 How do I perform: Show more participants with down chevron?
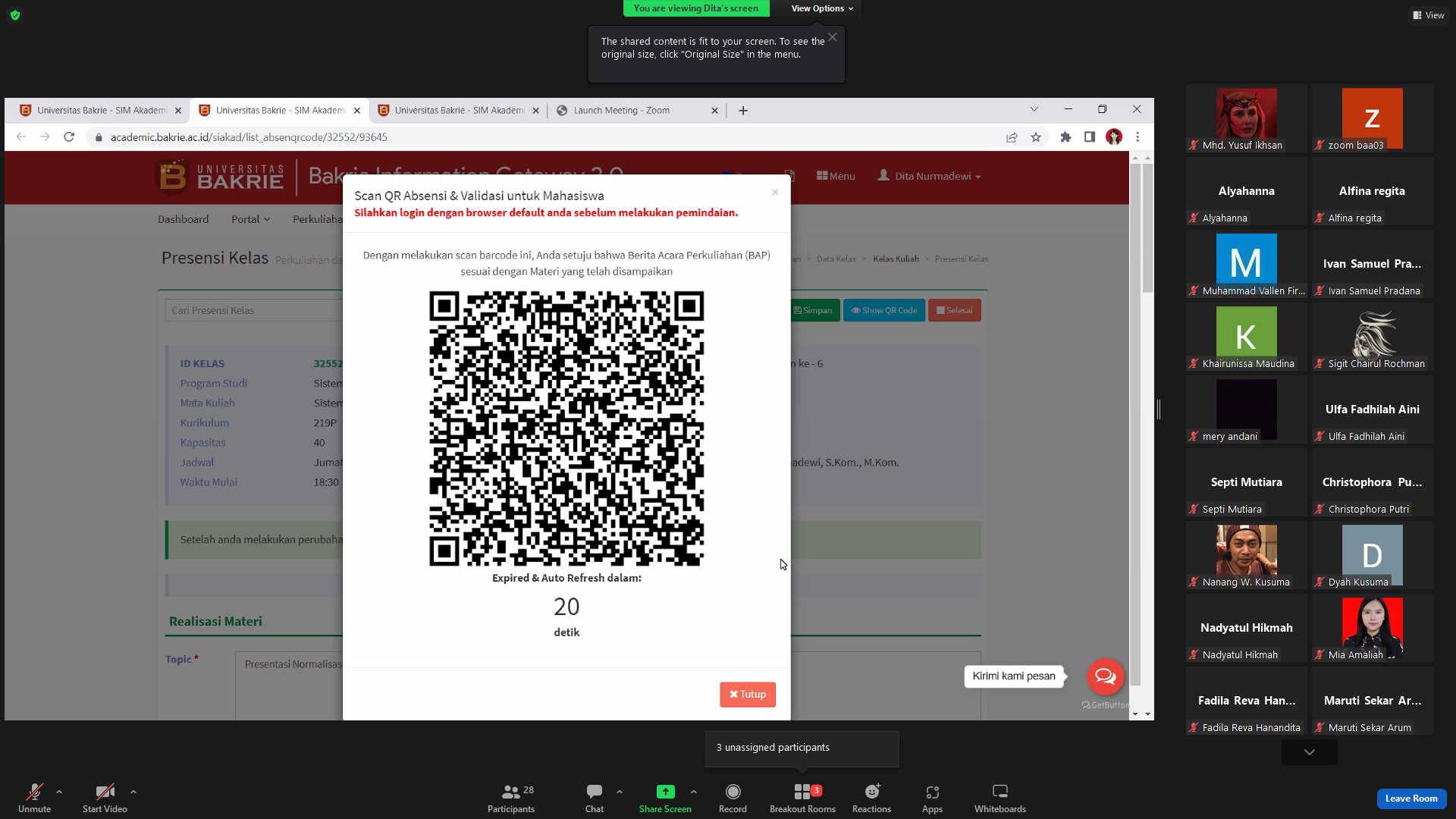pos(1310,752)
